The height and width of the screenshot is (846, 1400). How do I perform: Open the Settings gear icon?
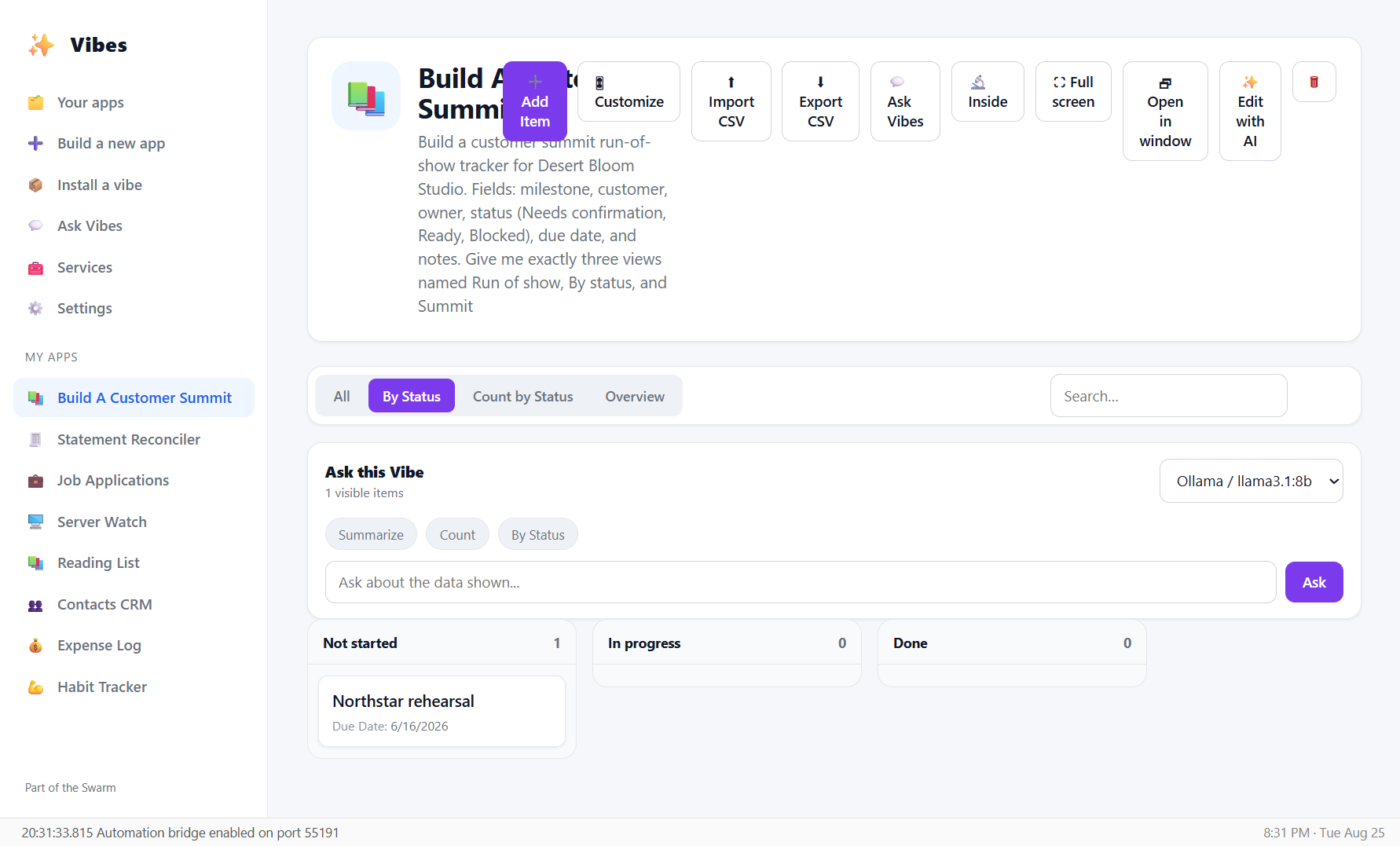[35, 309]
